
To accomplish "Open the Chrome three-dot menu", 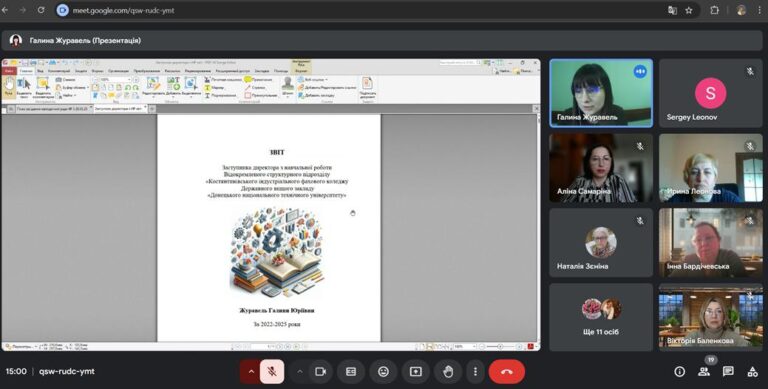I will pos(760,10).
